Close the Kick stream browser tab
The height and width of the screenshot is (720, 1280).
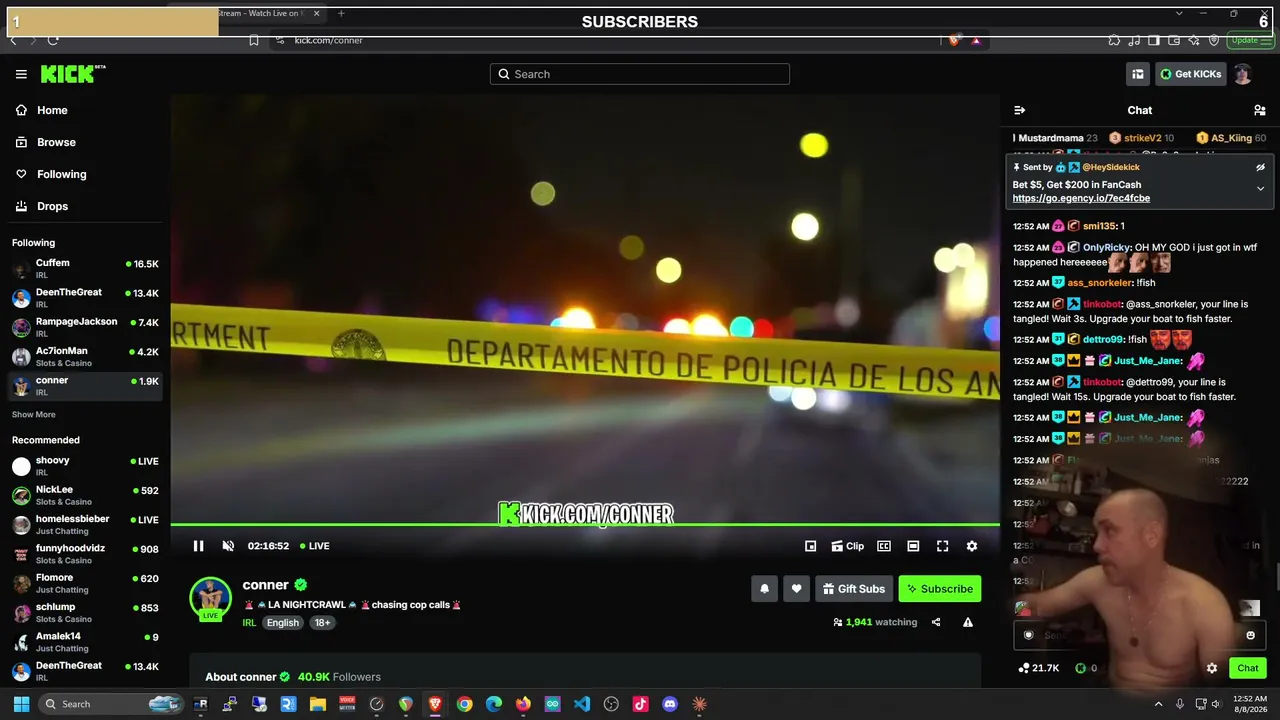[317, 14]
